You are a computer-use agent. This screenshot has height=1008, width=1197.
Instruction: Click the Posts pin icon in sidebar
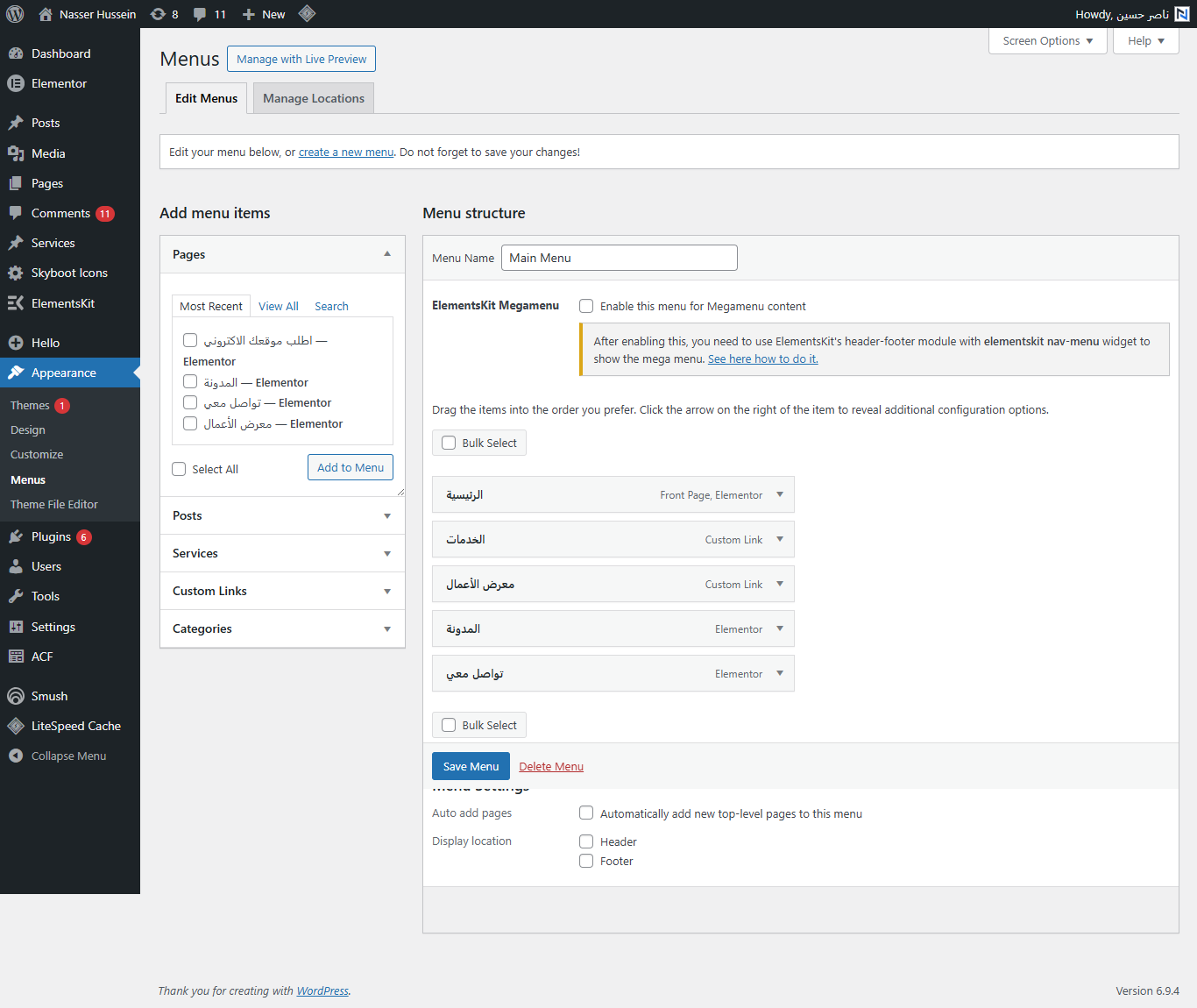16,123
